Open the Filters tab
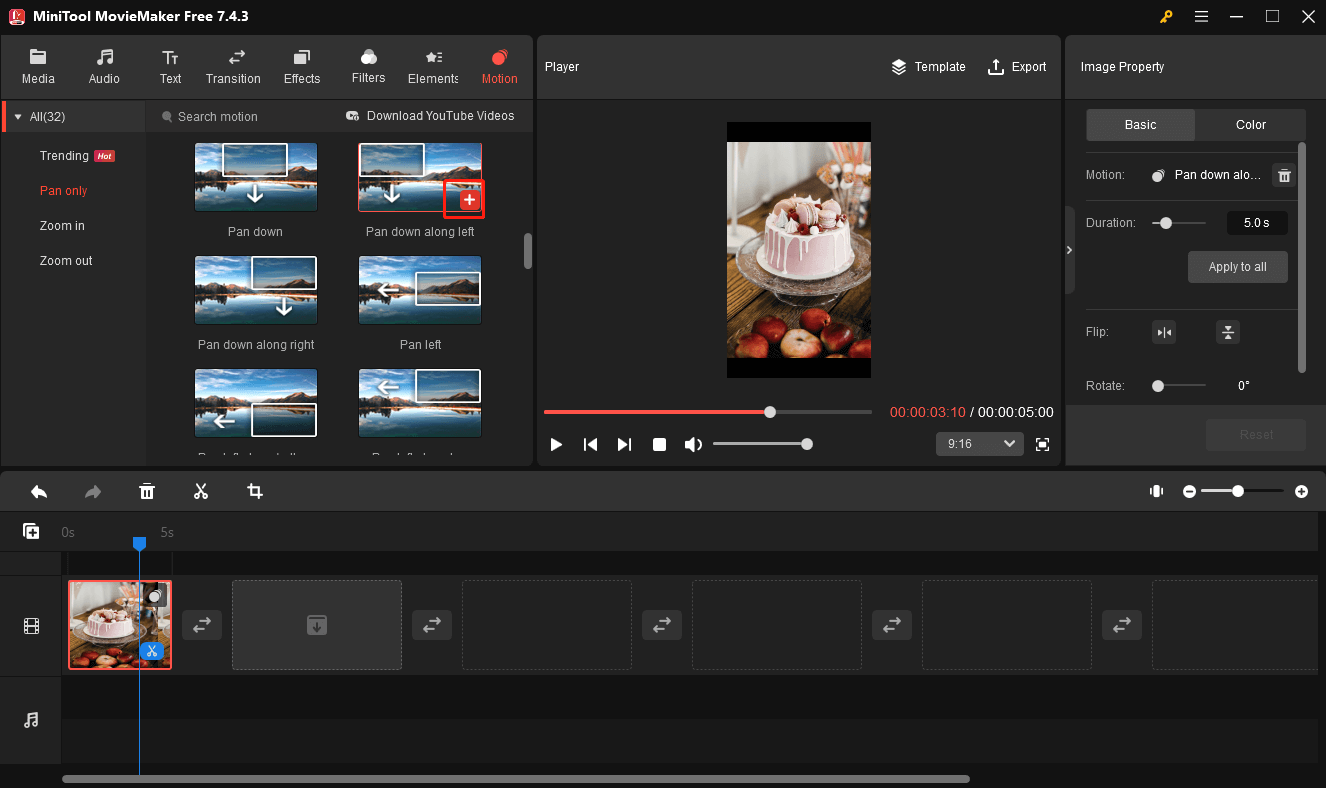 click(368, 67)
